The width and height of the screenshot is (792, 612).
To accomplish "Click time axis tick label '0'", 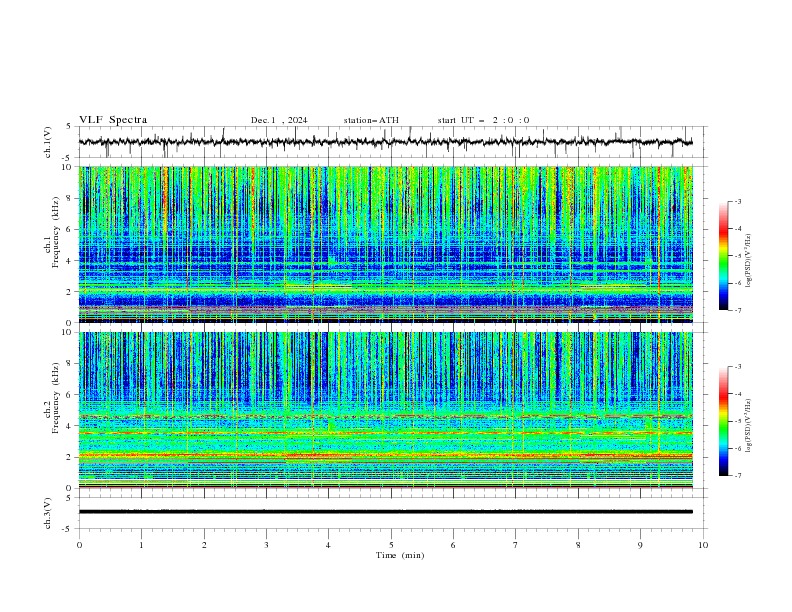I will [79, 545].
